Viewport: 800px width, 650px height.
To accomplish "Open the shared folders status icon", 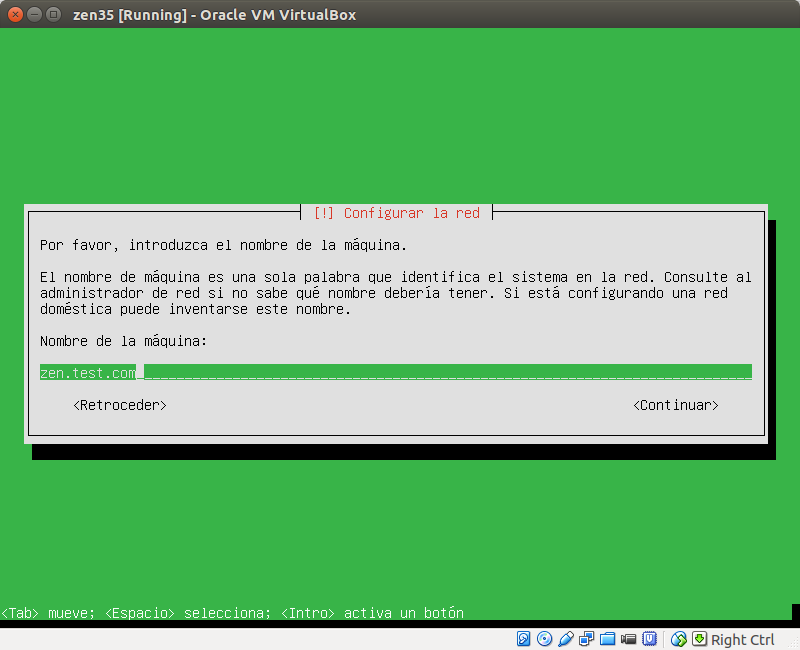I will 607,639.
